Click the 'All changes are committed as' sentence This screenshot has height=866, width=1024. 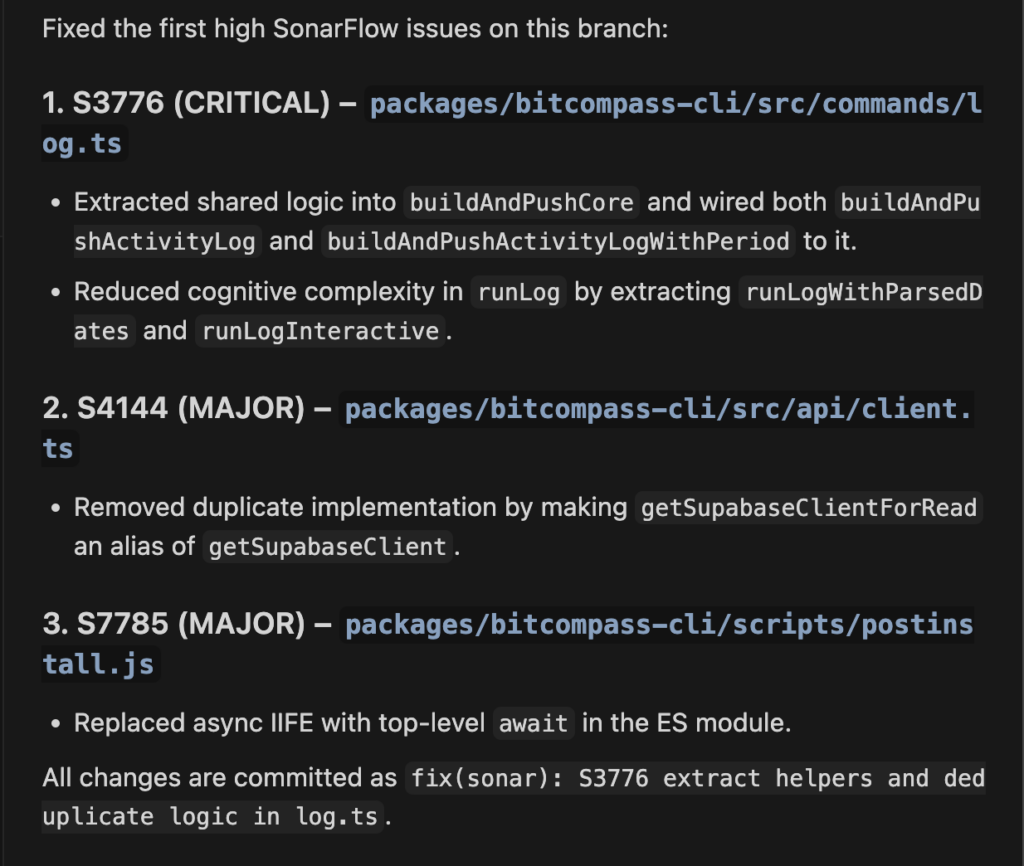pyautogui.click(x=220, y=778)
